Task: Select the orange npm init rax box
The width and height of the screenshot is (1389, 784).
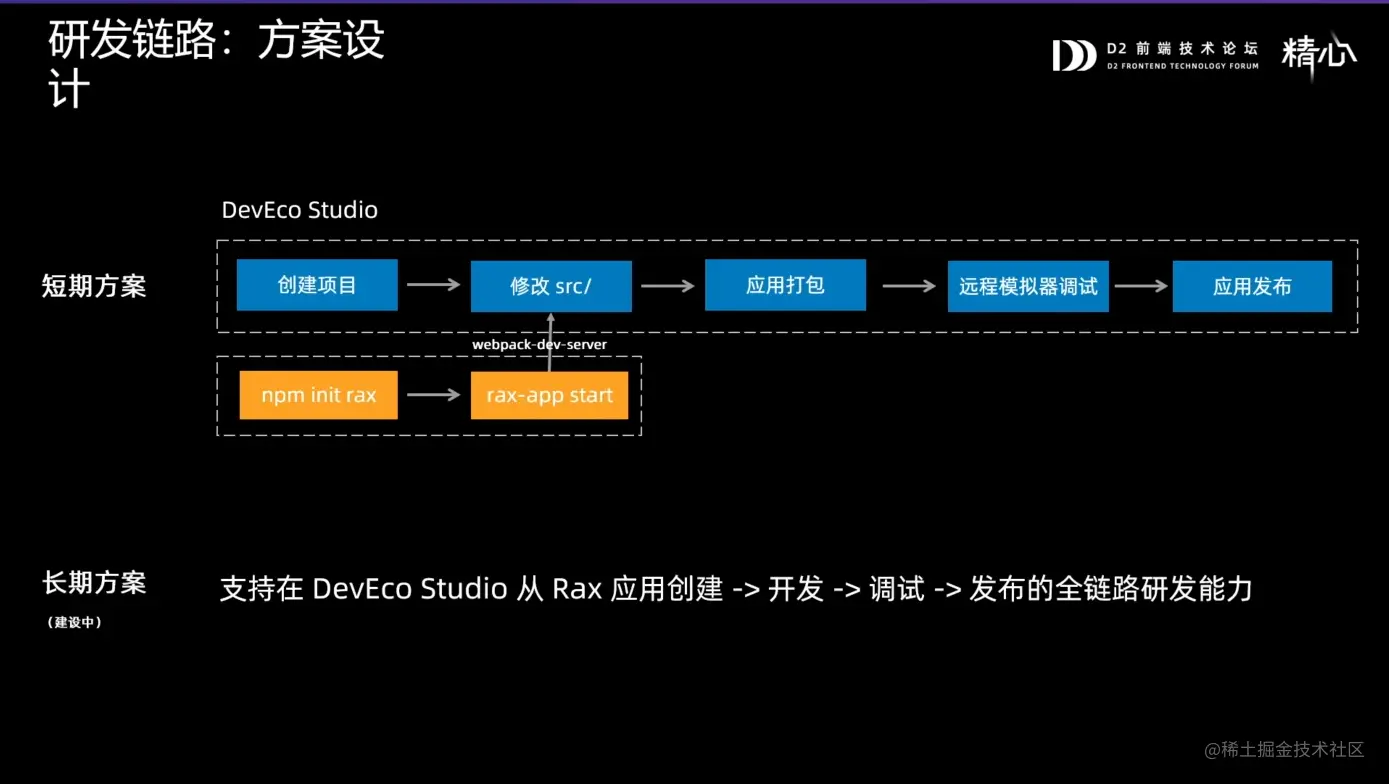Action: click(318, 395)
